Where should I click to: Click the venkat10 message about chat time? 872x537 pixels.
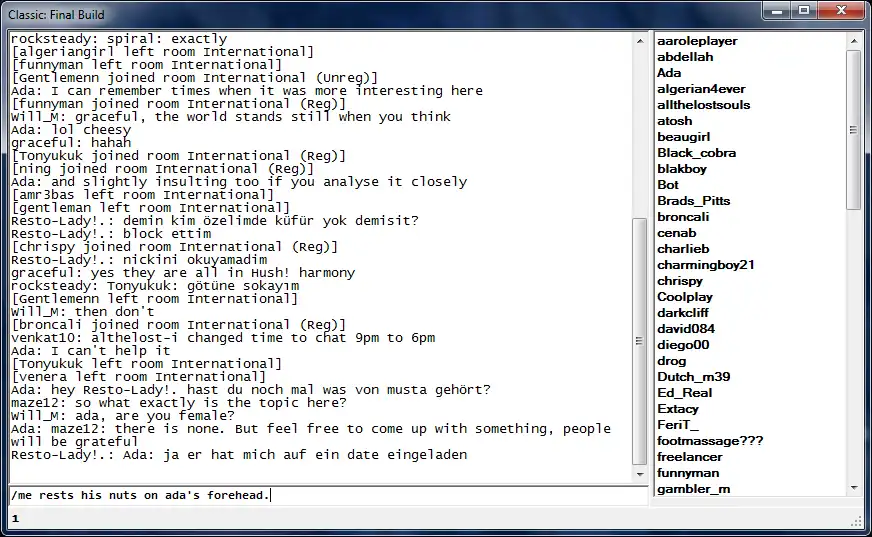[223, 338]
